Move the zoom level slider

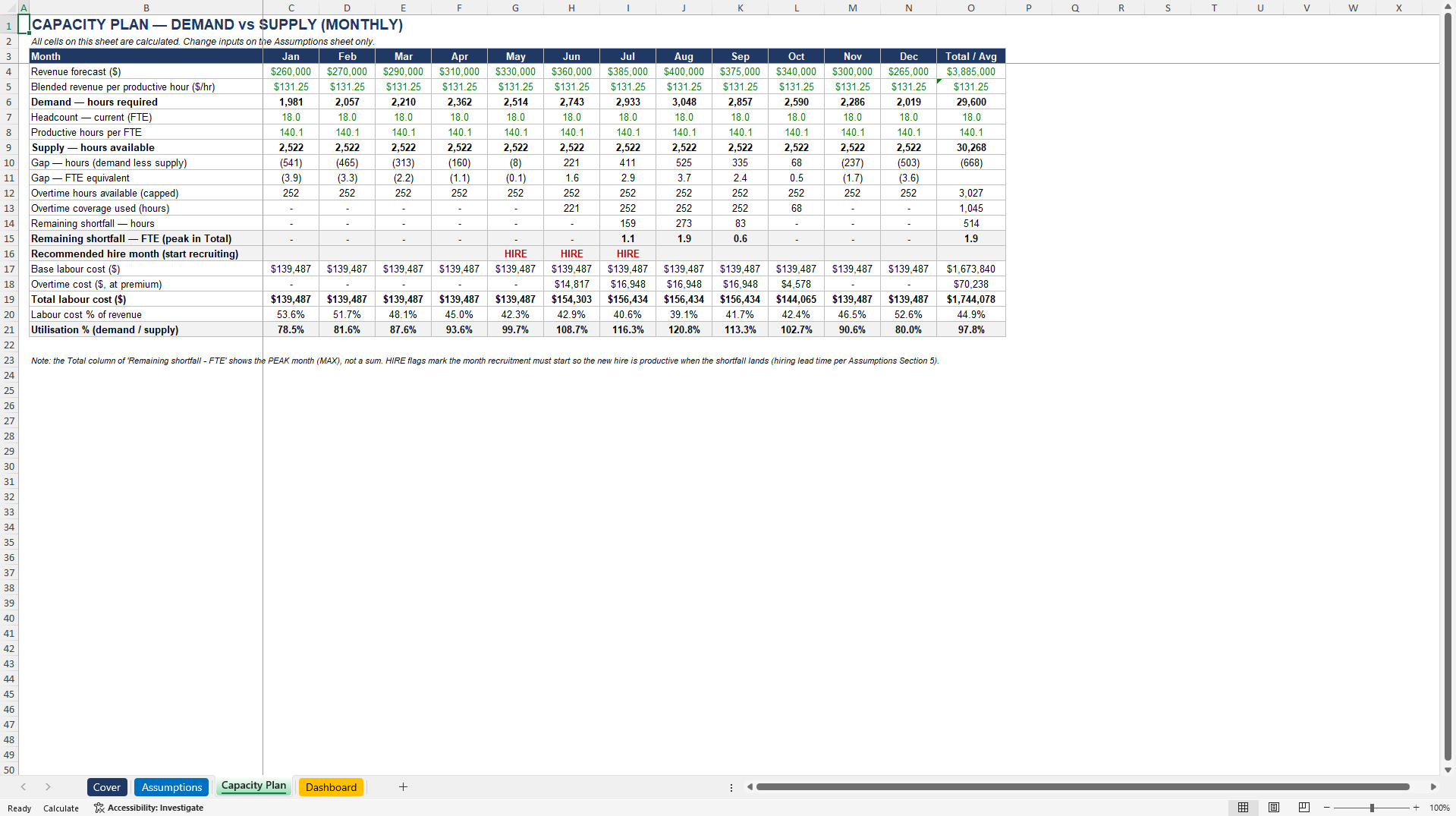point(1372,808)
